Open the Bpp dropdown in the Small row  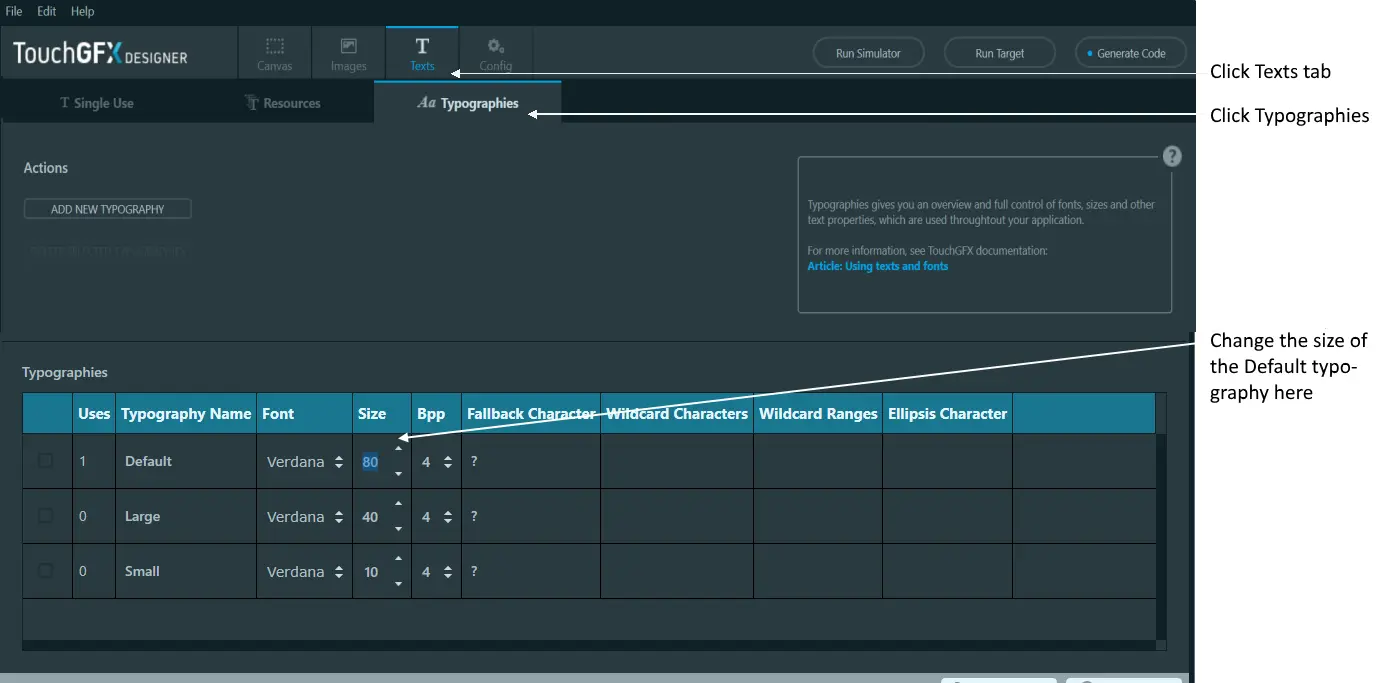coord(437,572)
